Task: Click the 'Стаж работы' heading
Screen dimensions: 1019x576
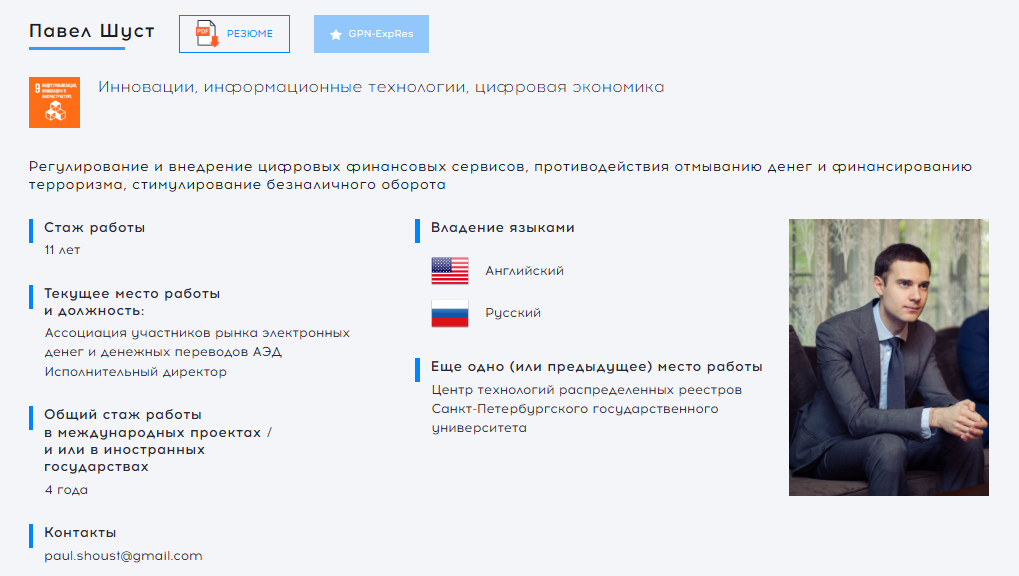Action: click(x=95, y=228)
